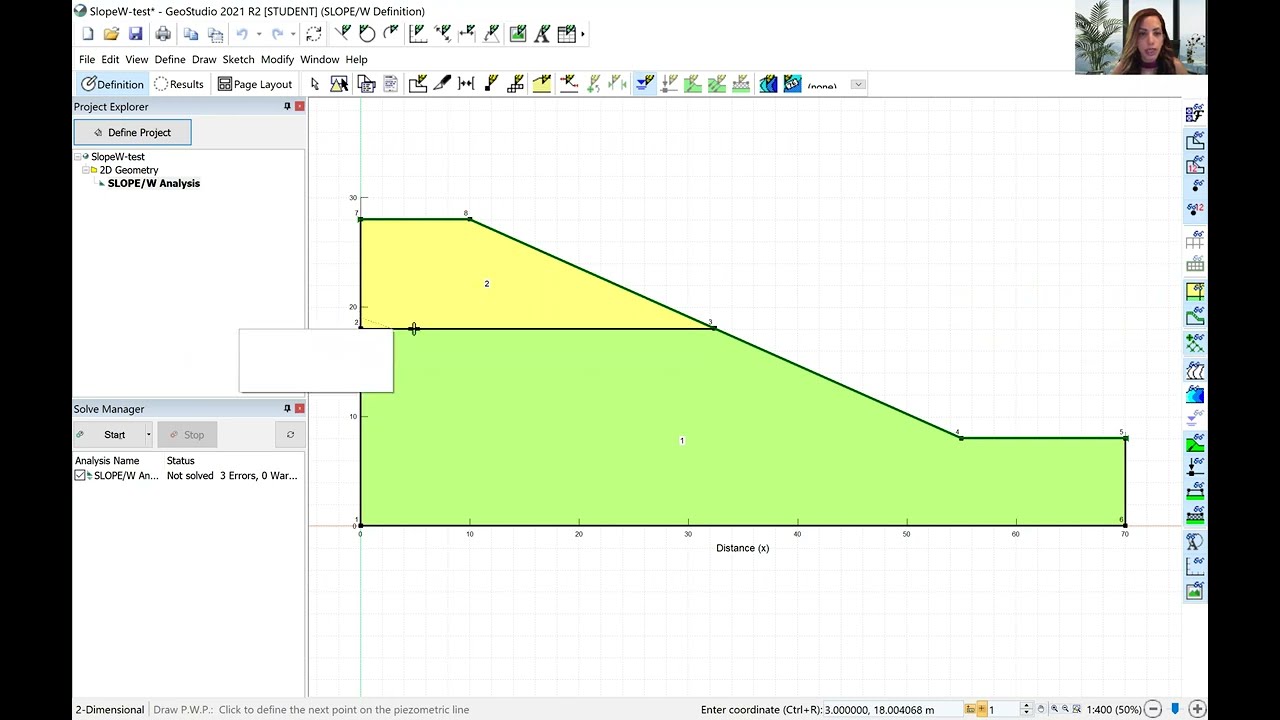Click the '3 Errors, 0 War...' status text
The width and height of the screenshot is (1280, 720).
(x=259, y=476)
